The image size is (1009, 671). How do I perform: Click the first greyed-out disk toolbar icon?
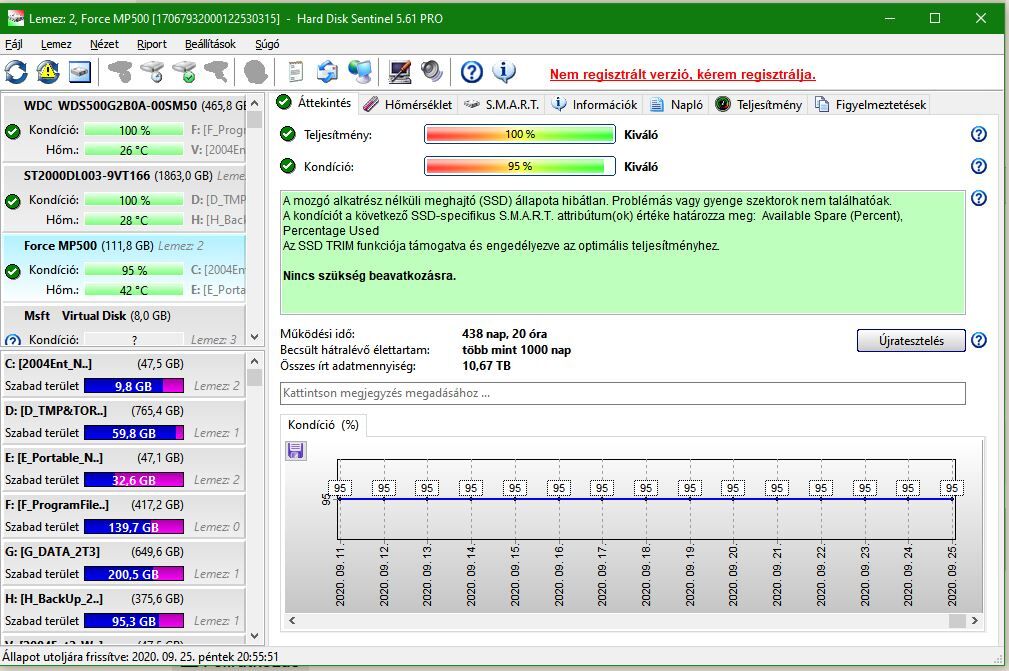pyautogui.click(x=120, y=71)
